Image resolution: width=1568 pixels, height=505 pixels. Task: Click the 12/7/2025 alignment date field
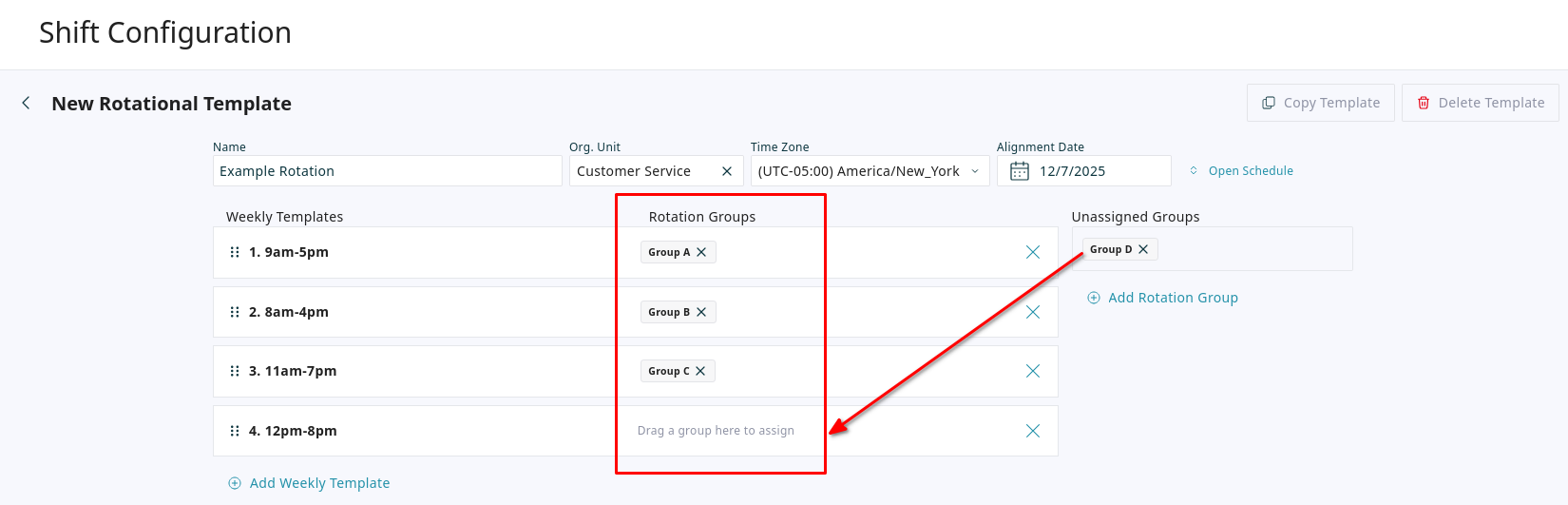pos(1093,171)
